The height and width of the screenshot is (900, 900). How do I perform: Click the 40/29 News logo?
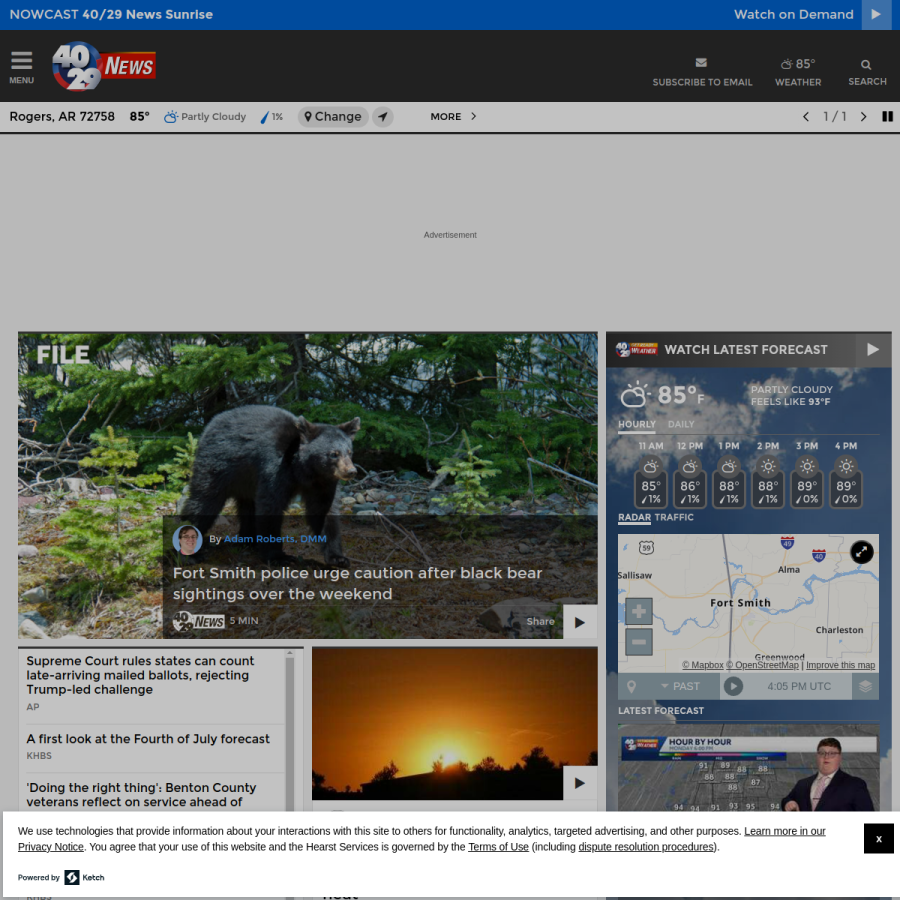point(104,66)
